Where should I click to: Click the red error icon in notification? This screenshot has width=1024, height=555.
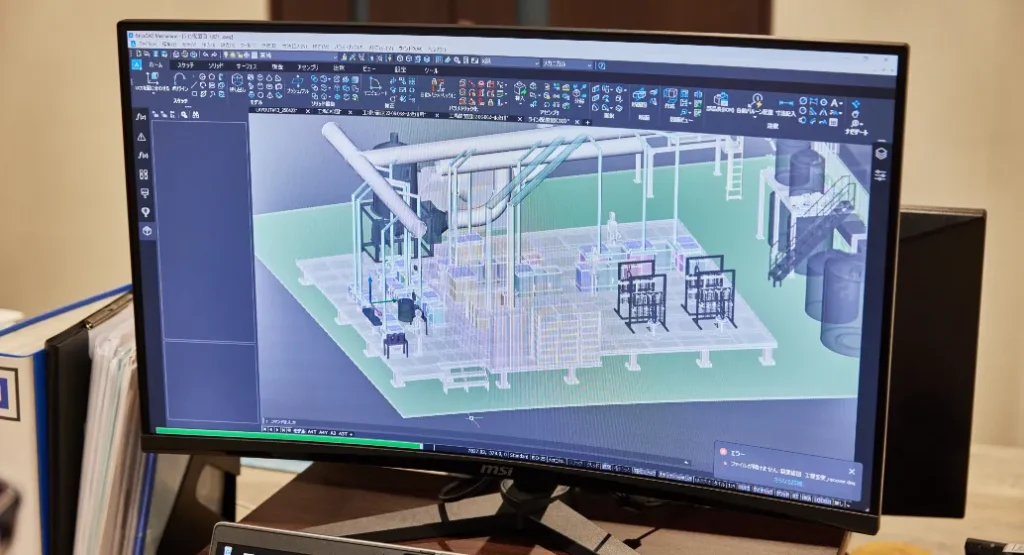[724, 452]
